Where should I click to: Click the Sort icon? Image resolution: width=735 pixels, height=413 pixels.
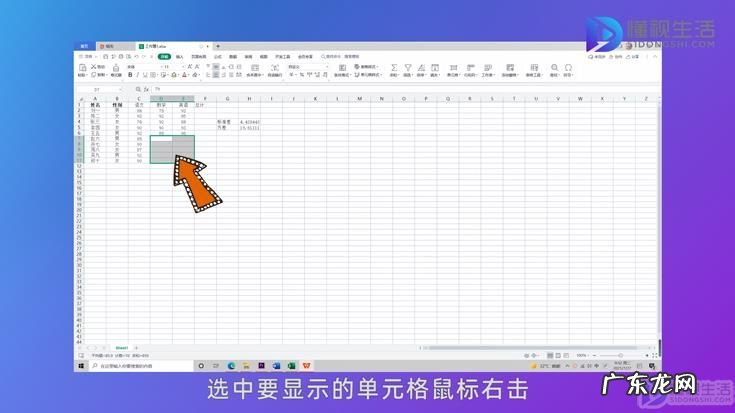[x=421, y=68]
